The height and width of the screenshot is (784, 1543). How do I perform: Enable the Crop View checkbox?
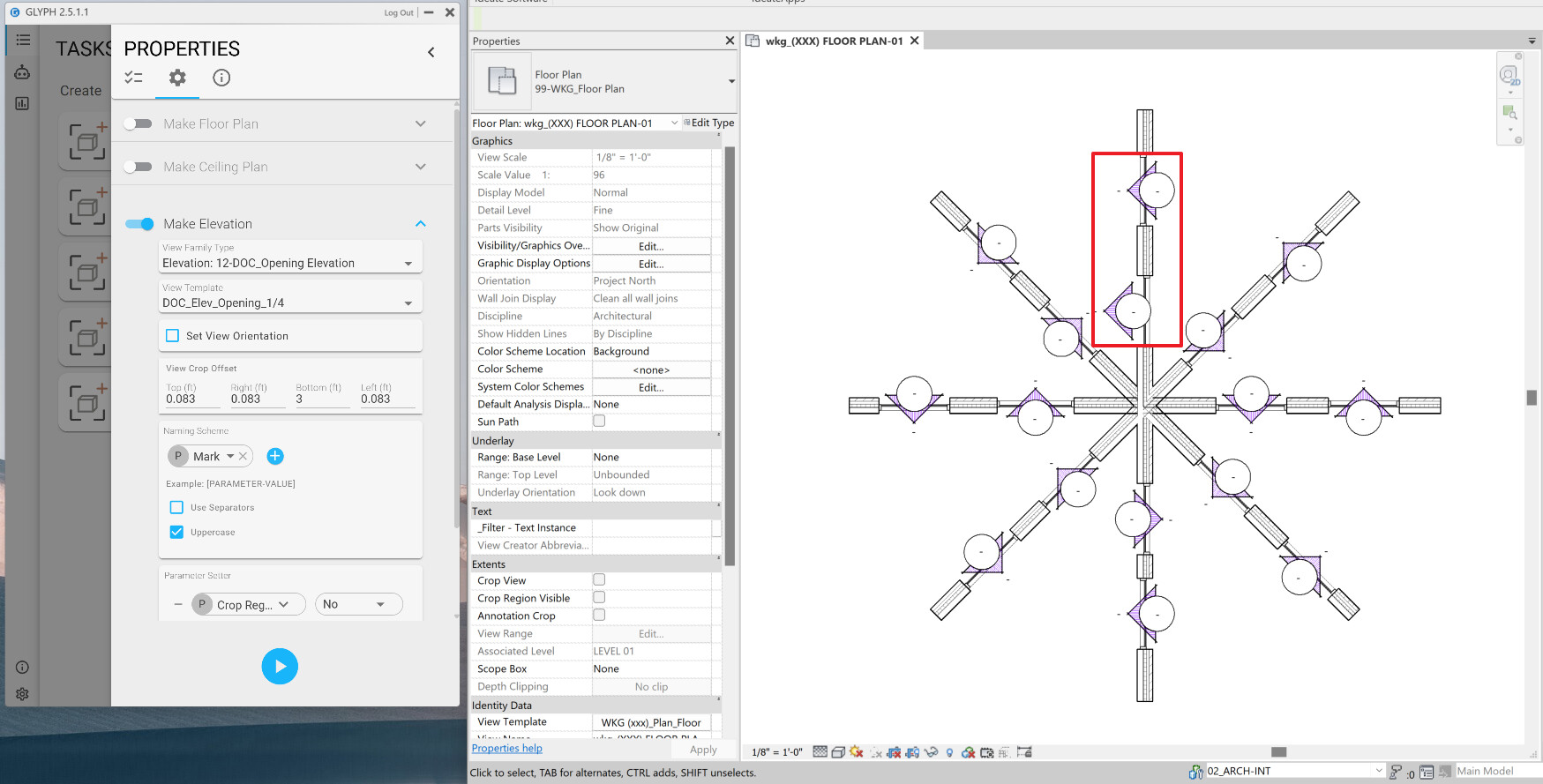point(599,579)
